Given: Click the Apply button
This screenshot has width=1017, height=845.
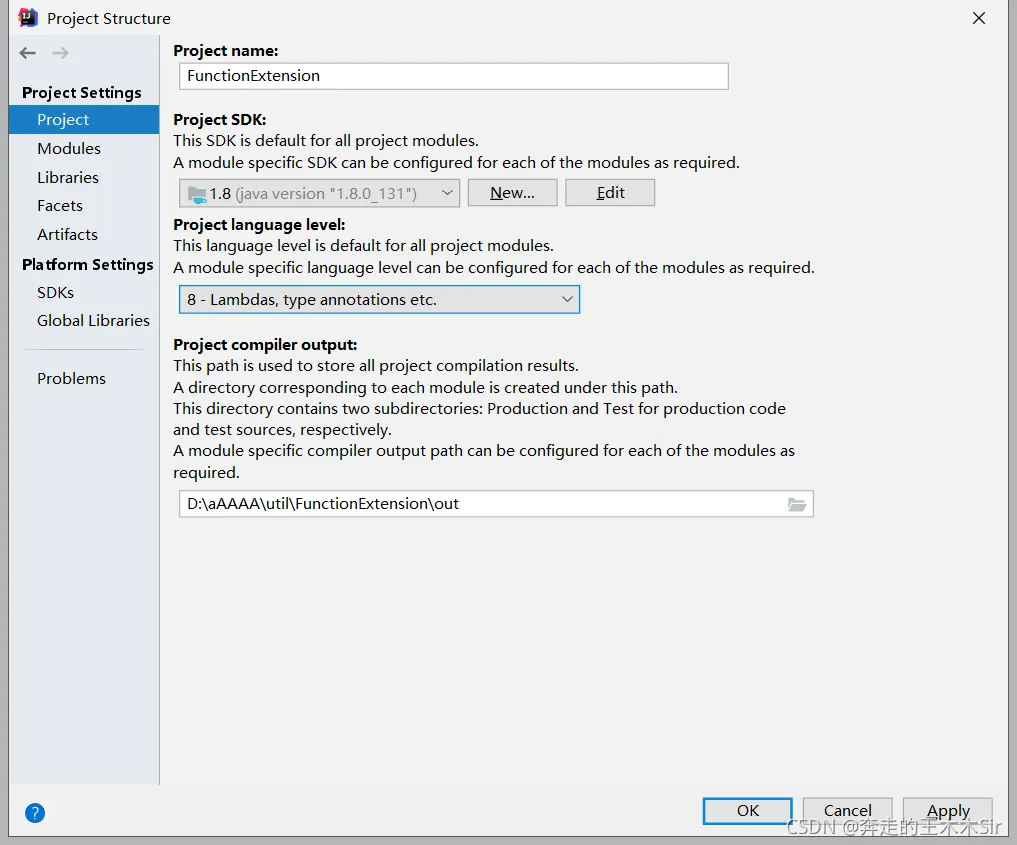Looking at the screenshot, I should [948, 811].
